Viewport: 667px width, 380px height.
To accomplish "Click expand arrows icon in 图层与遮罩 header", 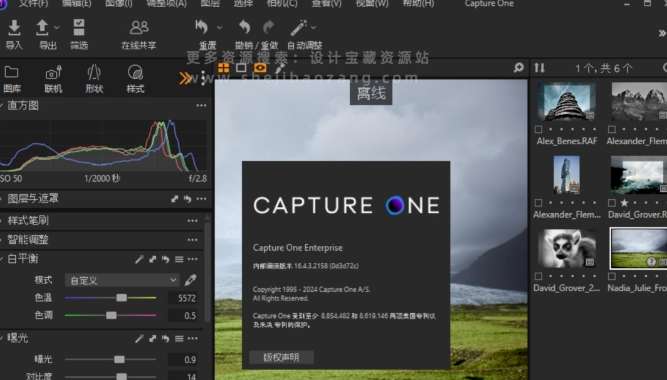I will 174,198.
